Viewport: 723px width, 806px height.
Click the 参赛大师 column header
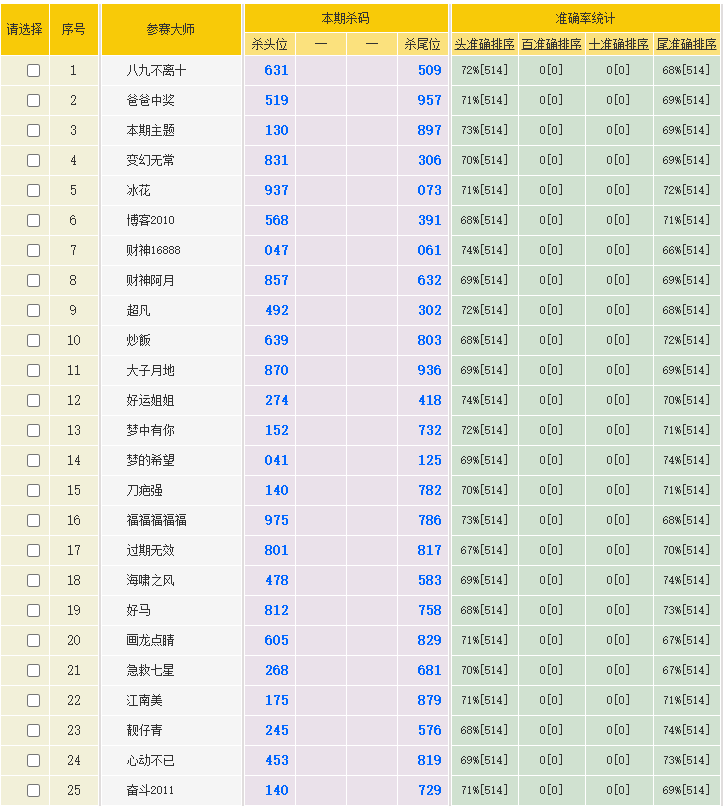[x=170, y=30]
